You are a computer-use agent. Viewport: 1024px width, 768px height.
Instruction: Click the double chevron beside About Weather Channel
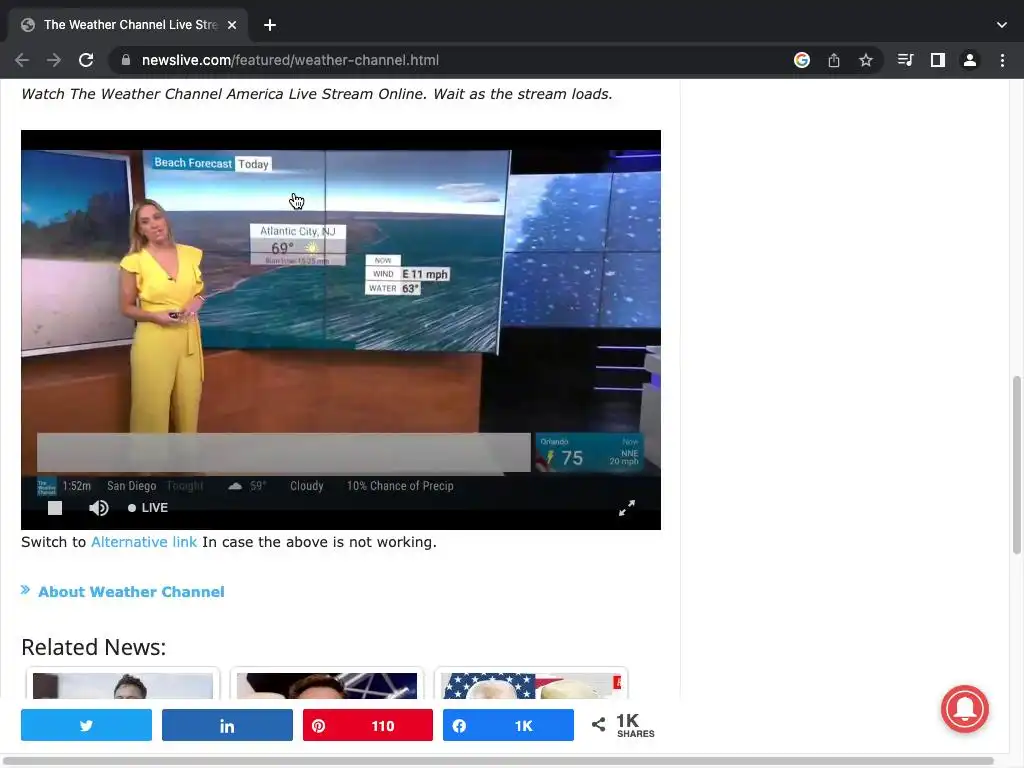[x=25, y=590]
